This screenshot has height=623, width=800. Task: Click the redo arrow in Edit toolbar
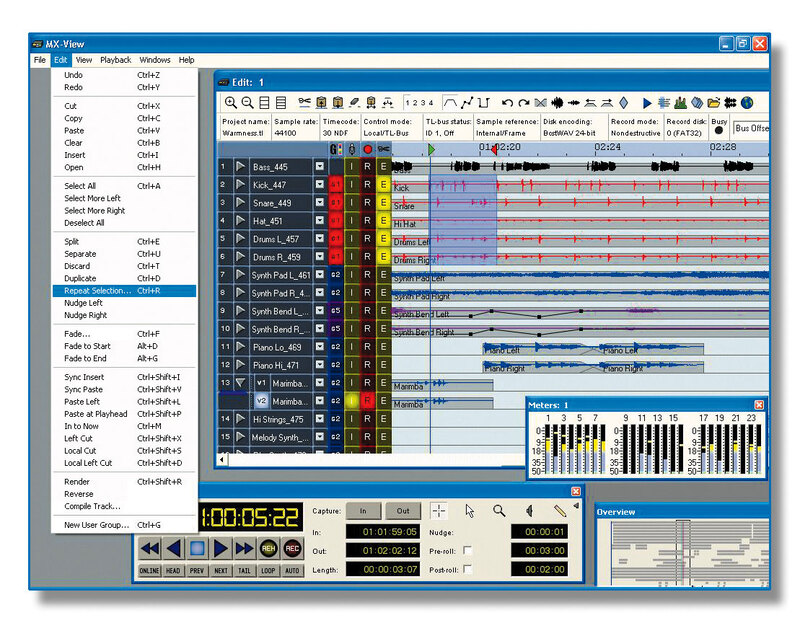pos(523,103)
